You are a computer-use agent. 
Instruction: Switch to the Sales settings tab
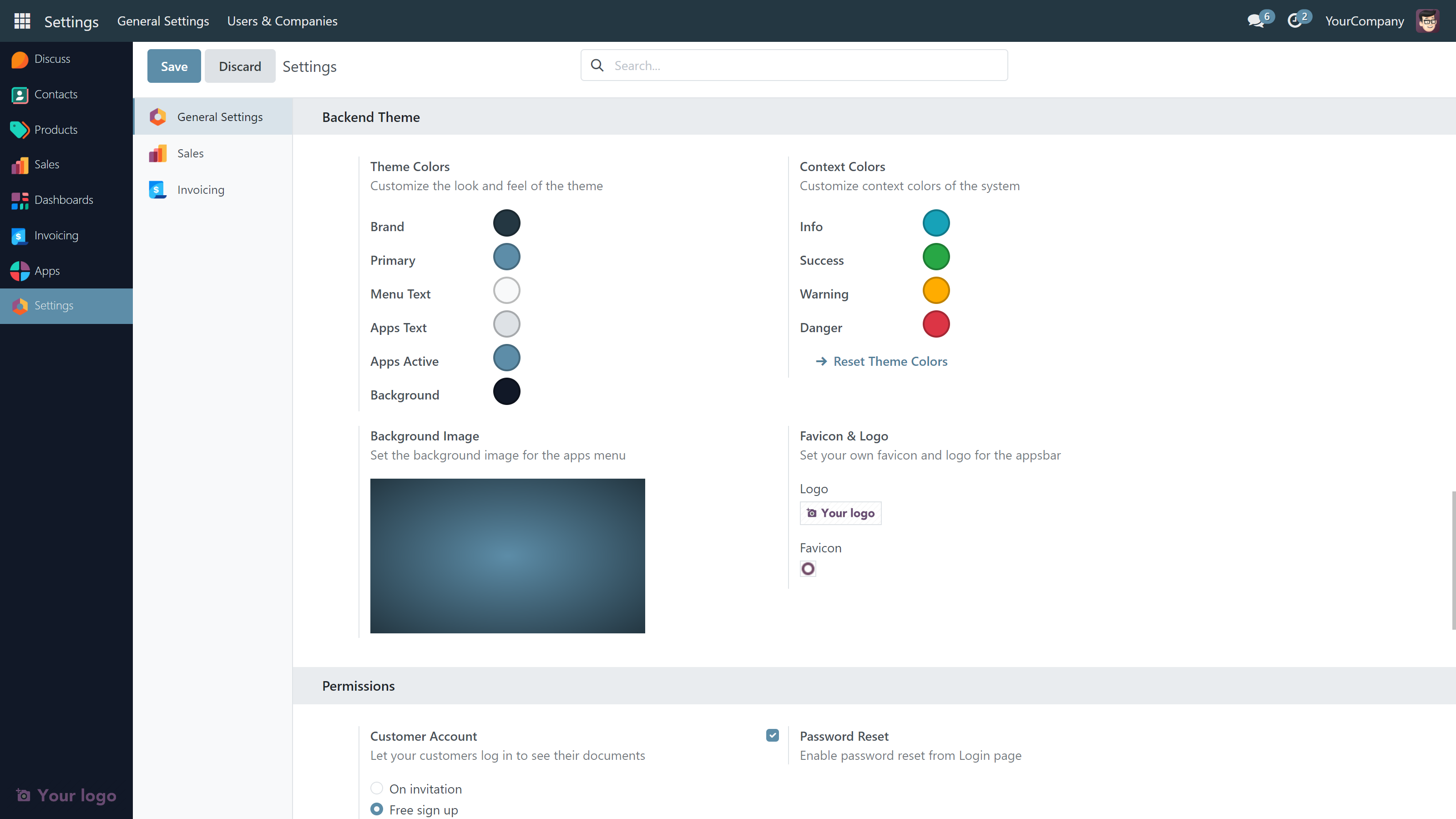(x=190, y=153)
